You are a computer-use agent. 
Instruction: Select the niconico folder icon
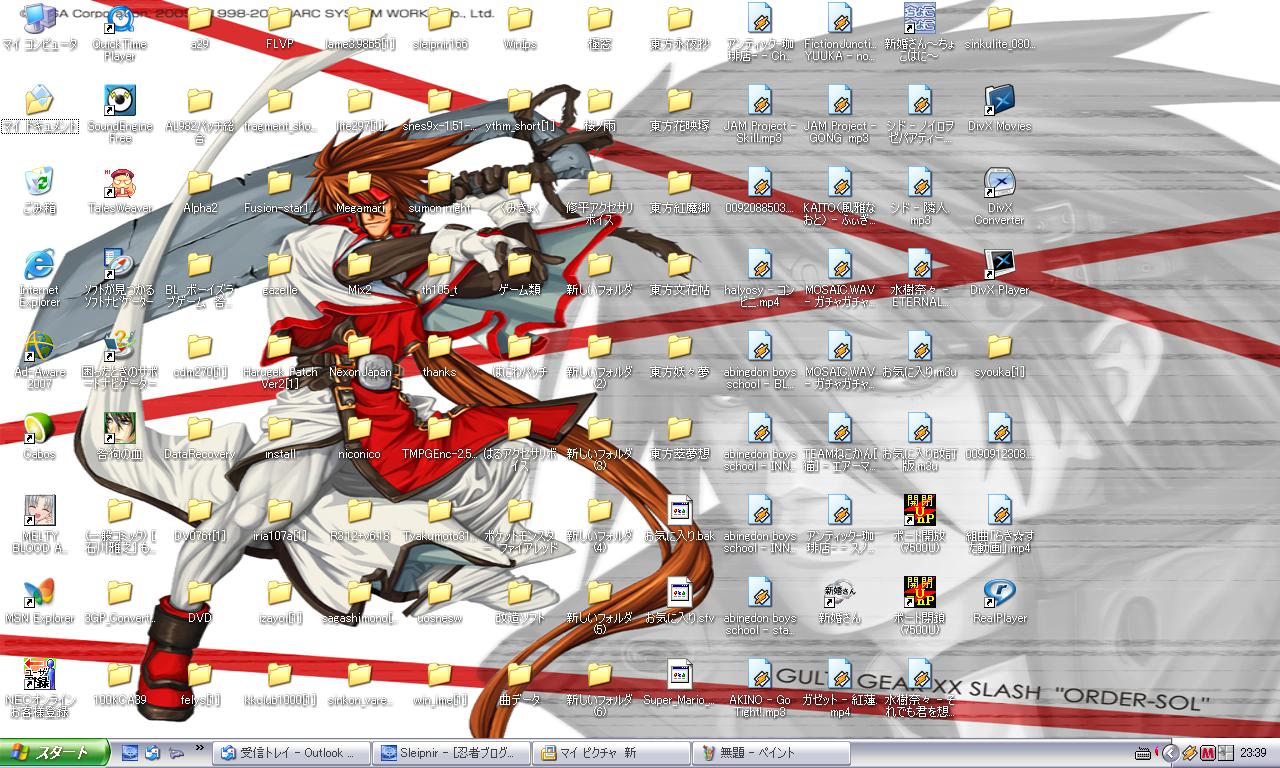[x=360, y=439]
